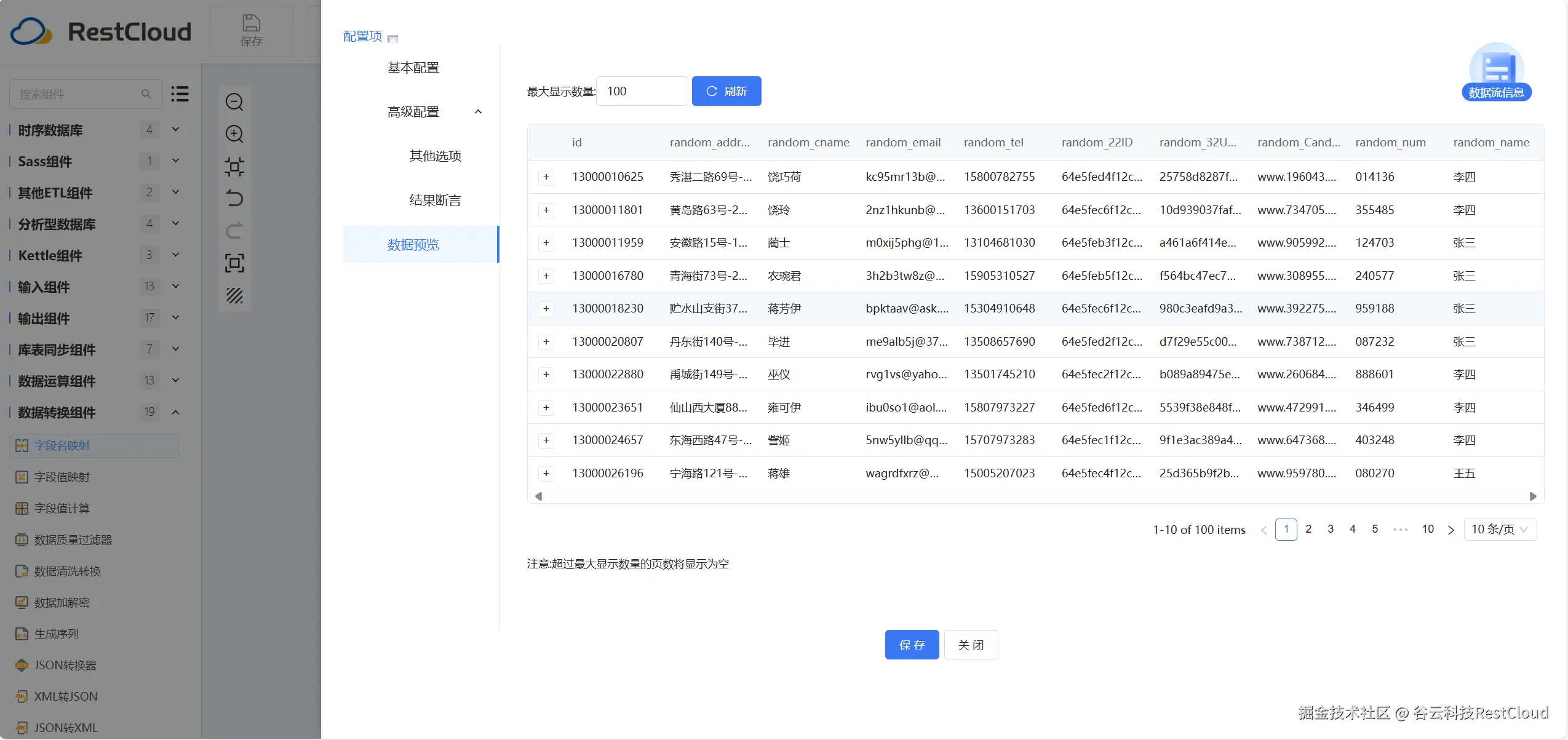1568x740 pixels.
Task: Click the pagination ellipsis to jump pages
Action: [1401, 530]
